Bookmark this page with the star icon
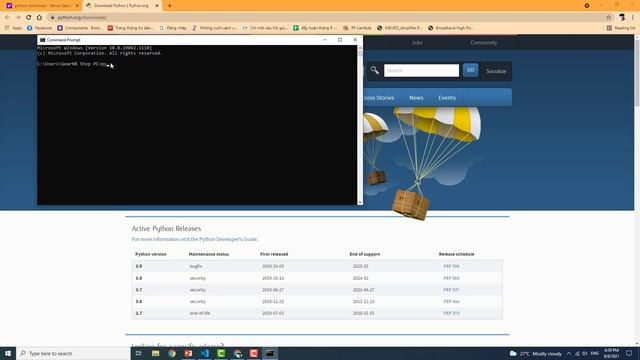Screen dimensions: 640x360 [x=609, y=18]
